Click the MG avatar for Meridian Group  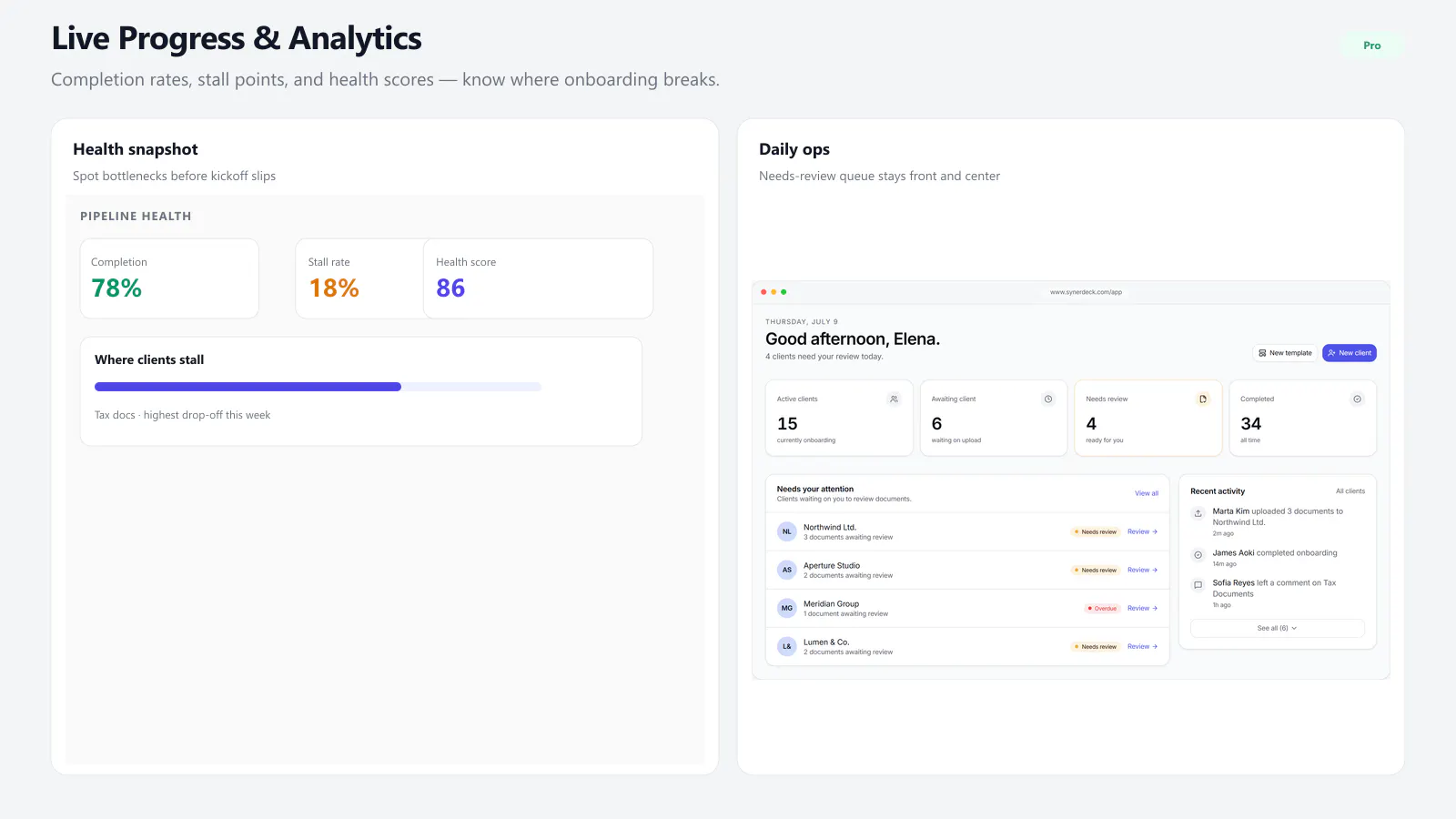click(787, 608)
